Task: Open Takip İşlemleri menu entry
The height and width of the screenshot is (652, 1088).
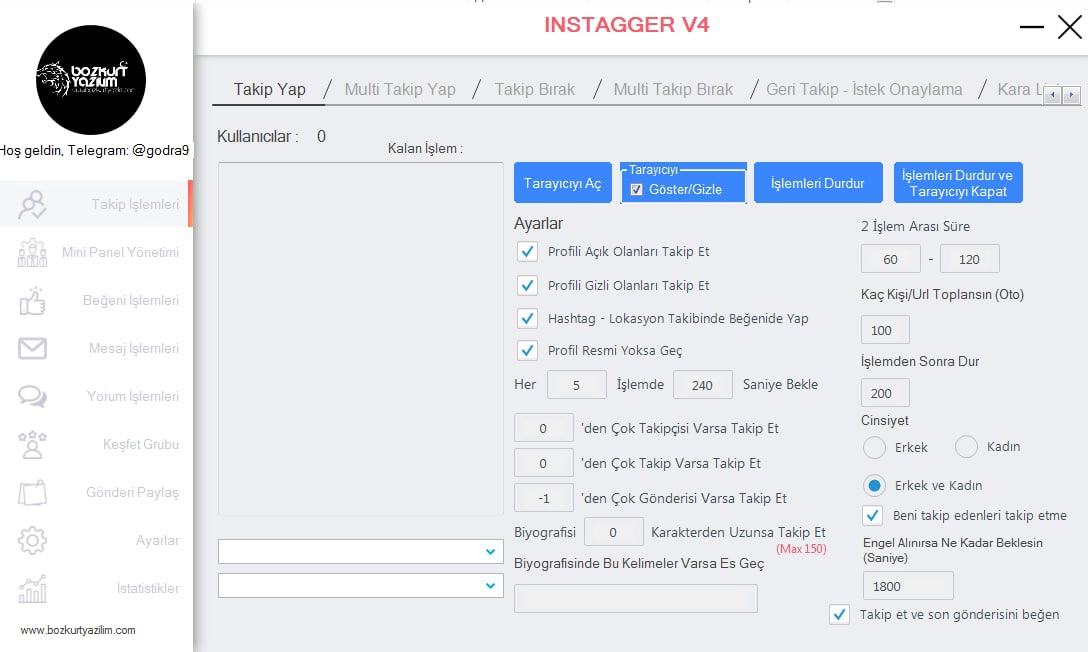Action: 96,204
